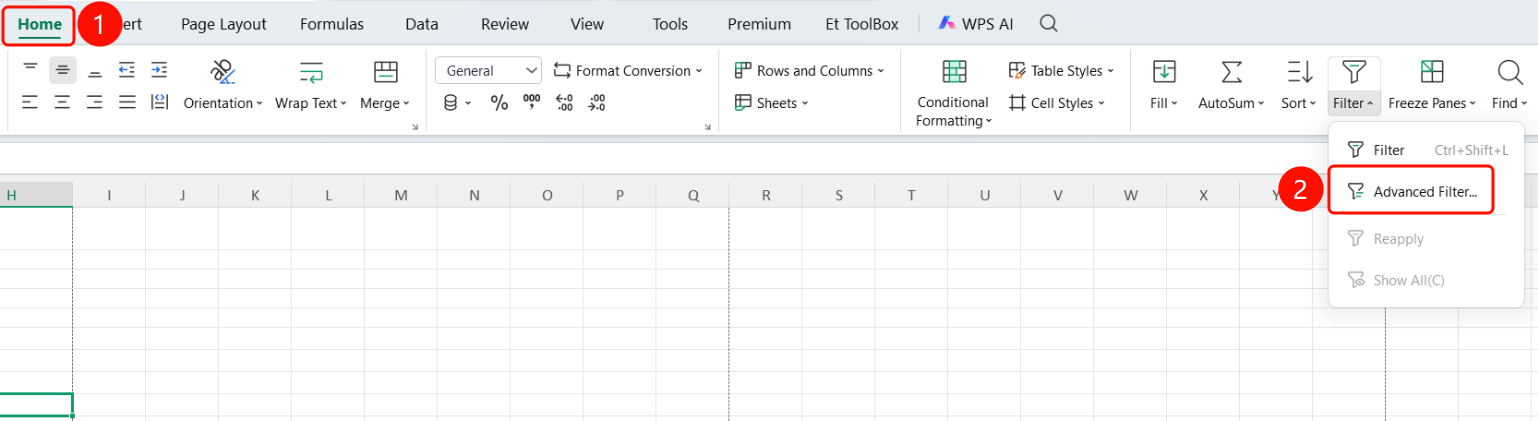
Task: Select column W header
Action: pyautogui.click(x=1131, y=195)
